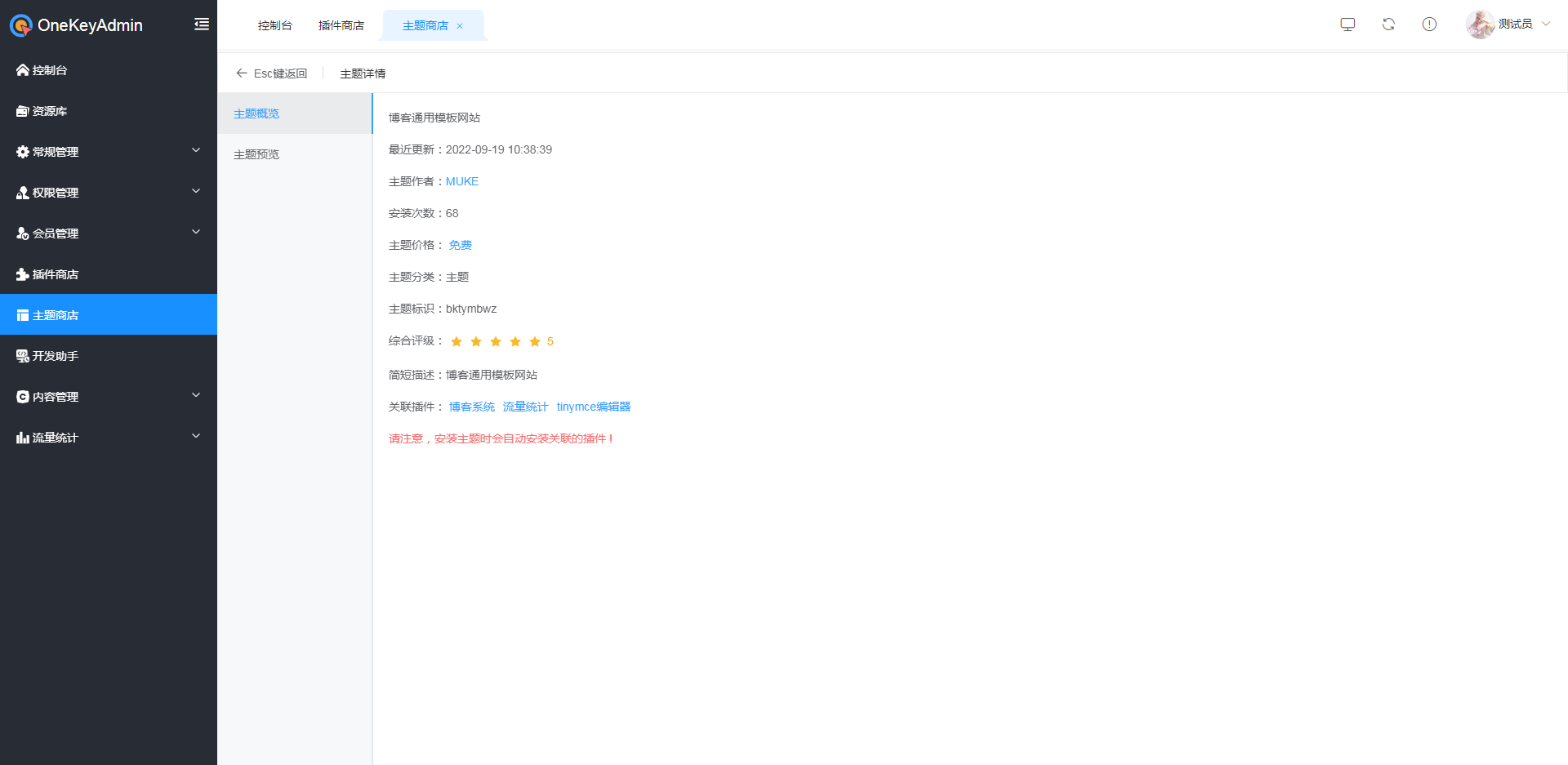Click the info circle icon in the header
The image size is (1568, 765).
click(x=1429, y=24)
